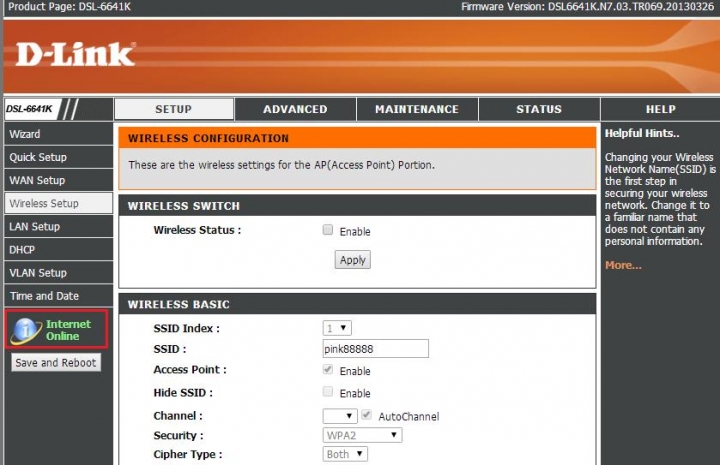Open the Cipher Type dropdown
This screenshot has height=465, width=720.
coord(345,454)
